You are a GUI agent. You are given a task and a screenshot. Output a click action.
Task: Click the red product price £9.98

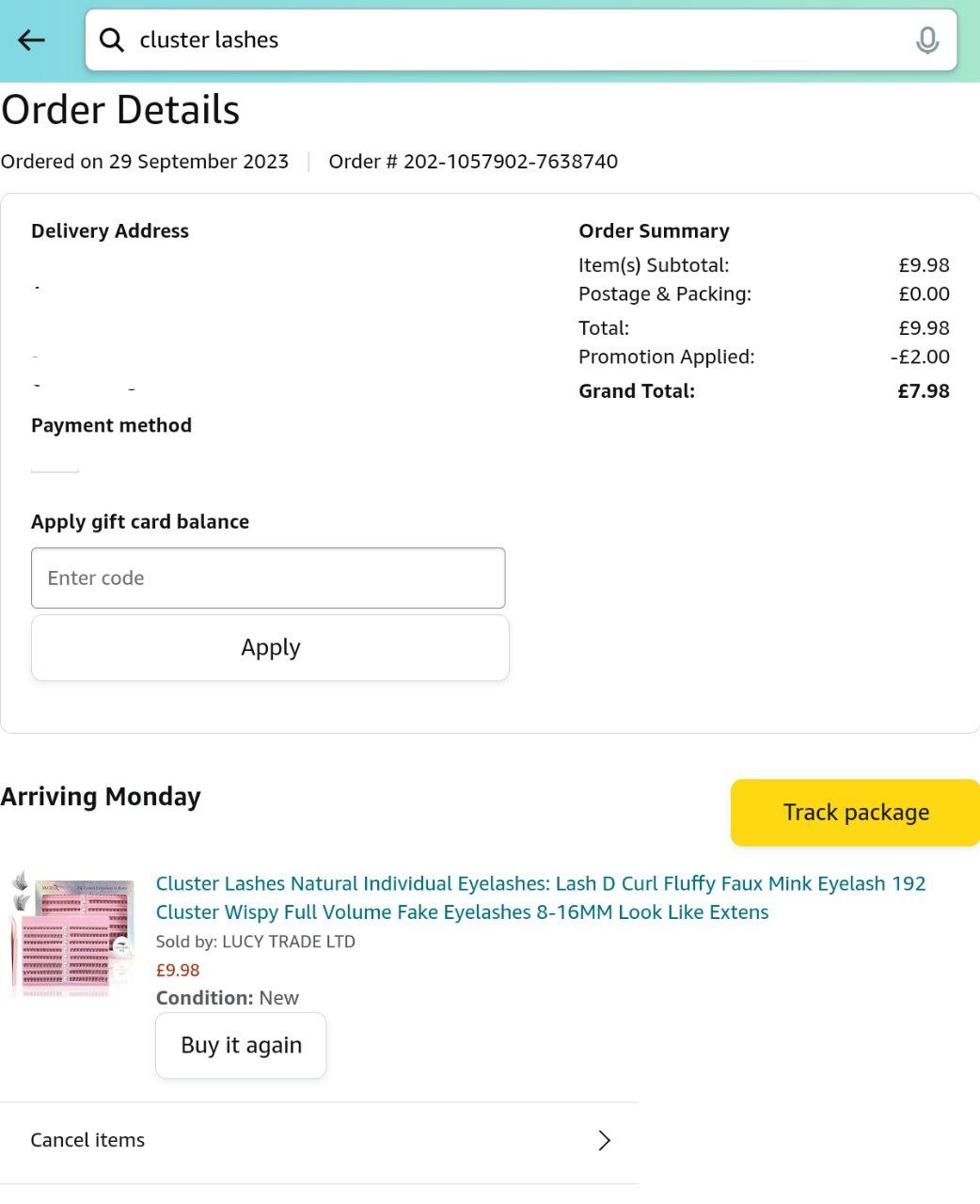click(x=178, y=970)
